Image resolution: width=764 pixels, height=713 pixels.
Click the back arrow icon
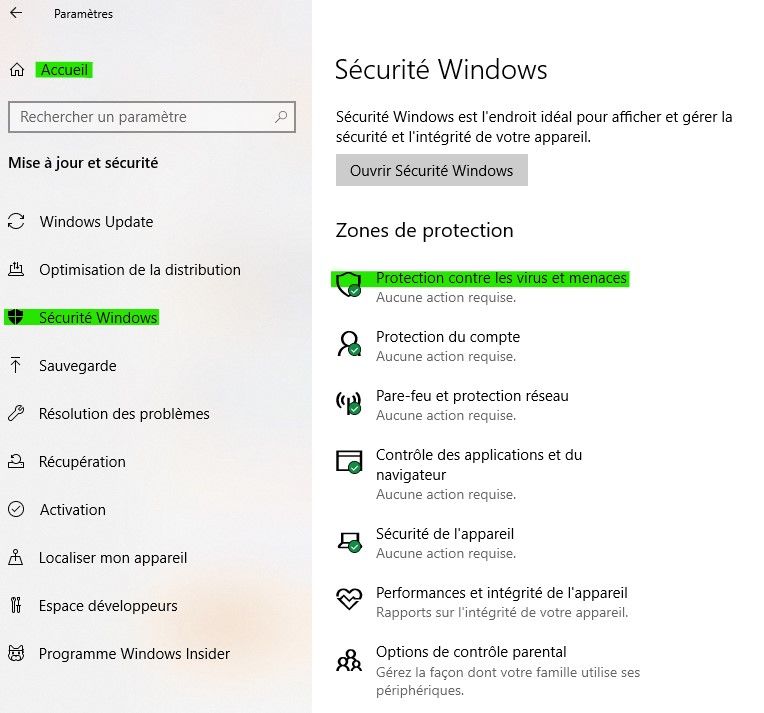pyautogui.click(x=16, y=14)
